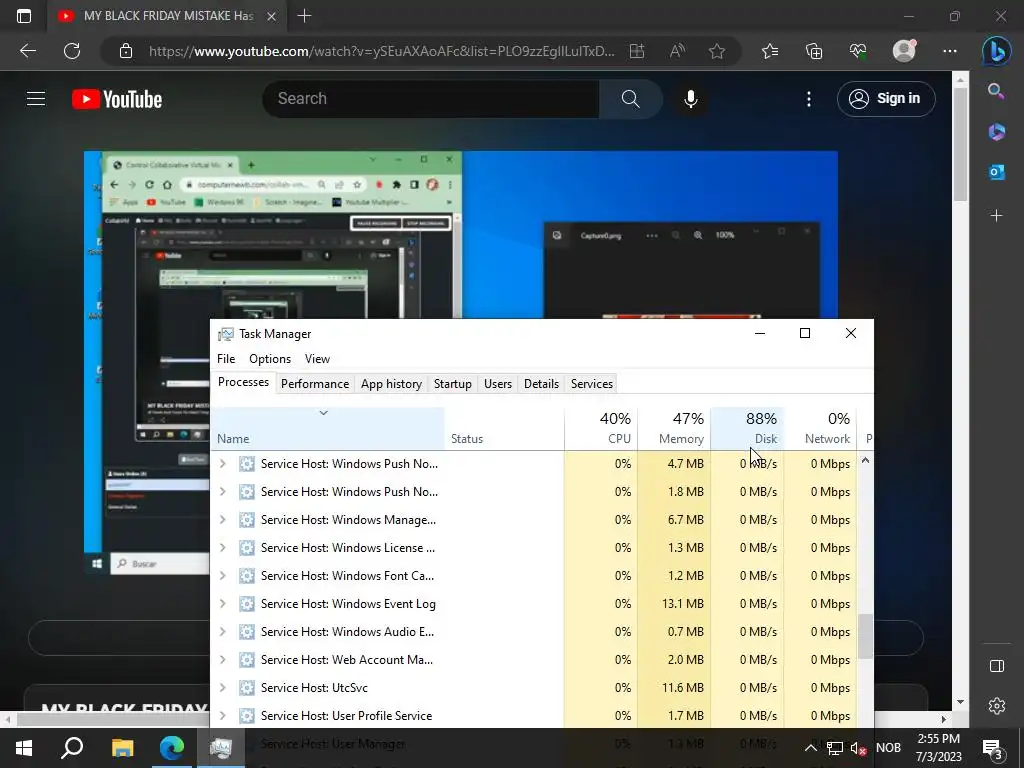Add this page to favorites star icon
Image resolution: width=1024 pixels, height=768 pixels.
(x=717, y=51)
